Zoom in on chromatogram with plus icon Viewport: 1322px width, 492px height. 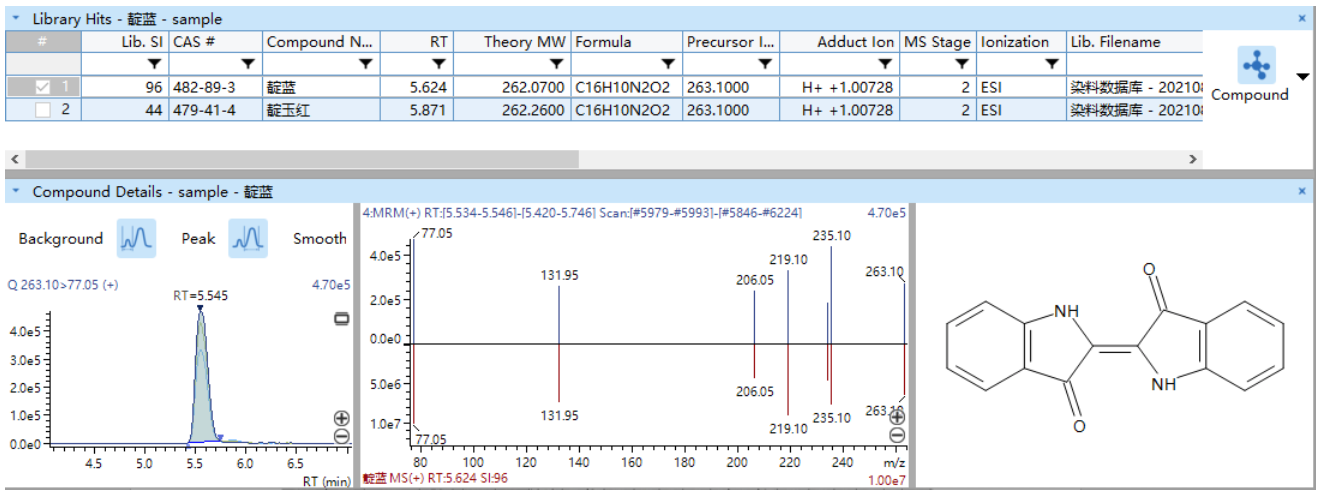342,419
